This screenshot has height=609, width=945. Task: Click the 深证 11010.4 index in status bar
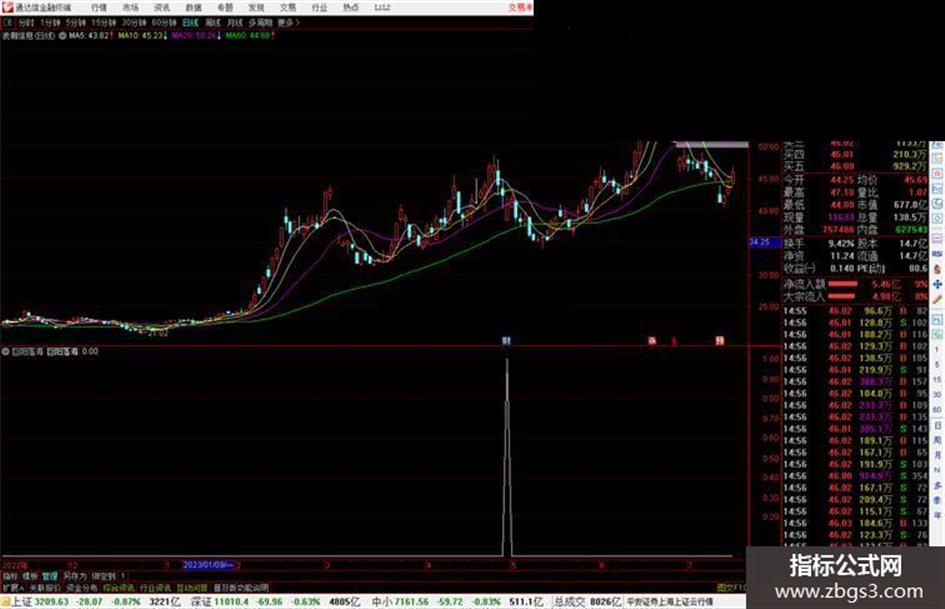219,602
